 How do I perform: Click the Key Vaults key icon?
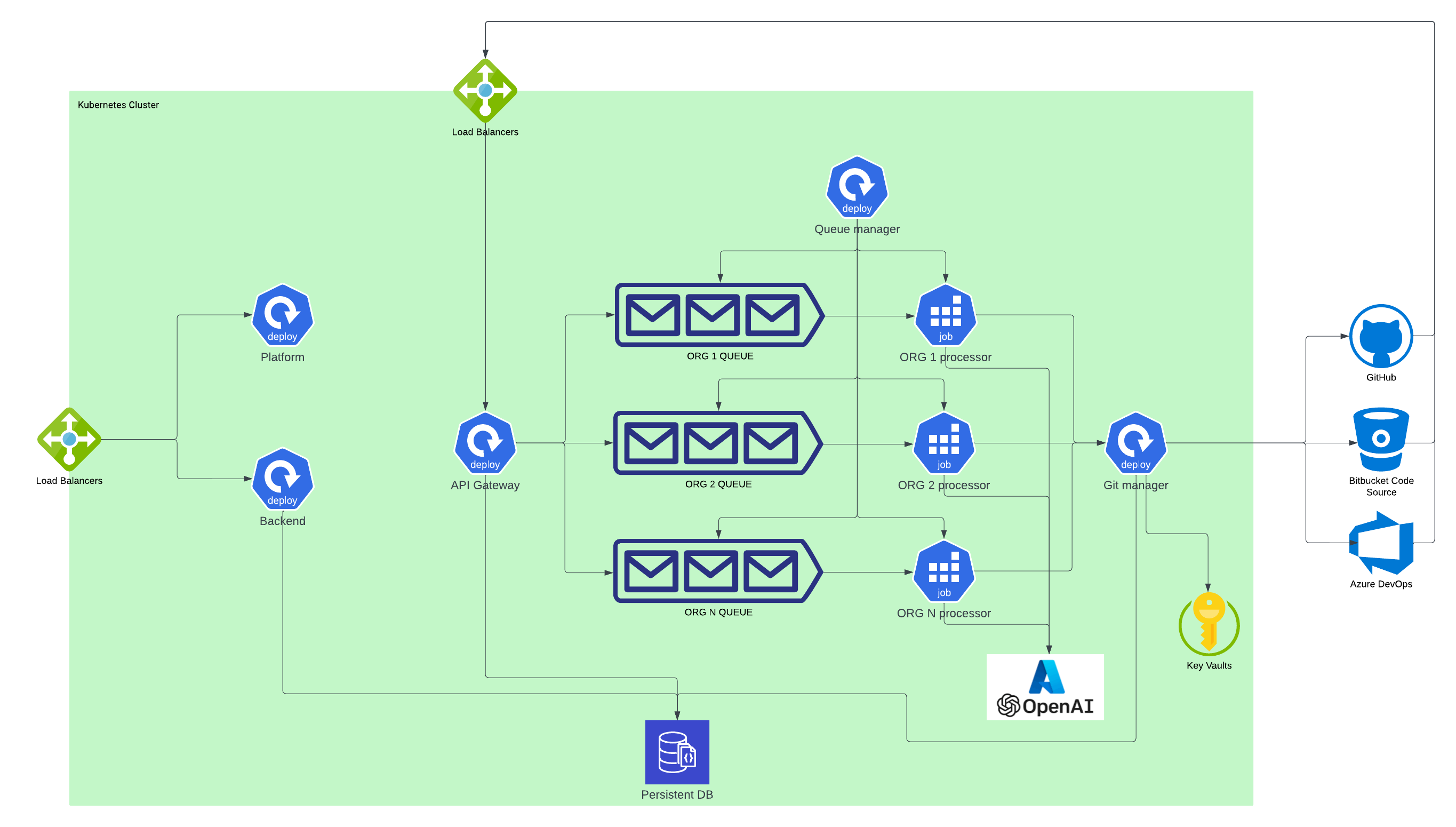(1209, 624)
